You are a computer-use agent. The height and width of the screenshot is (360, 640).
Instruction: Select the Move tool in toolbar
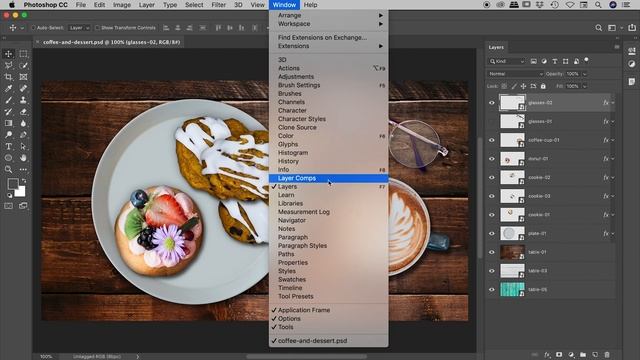[x=8, y=53]
